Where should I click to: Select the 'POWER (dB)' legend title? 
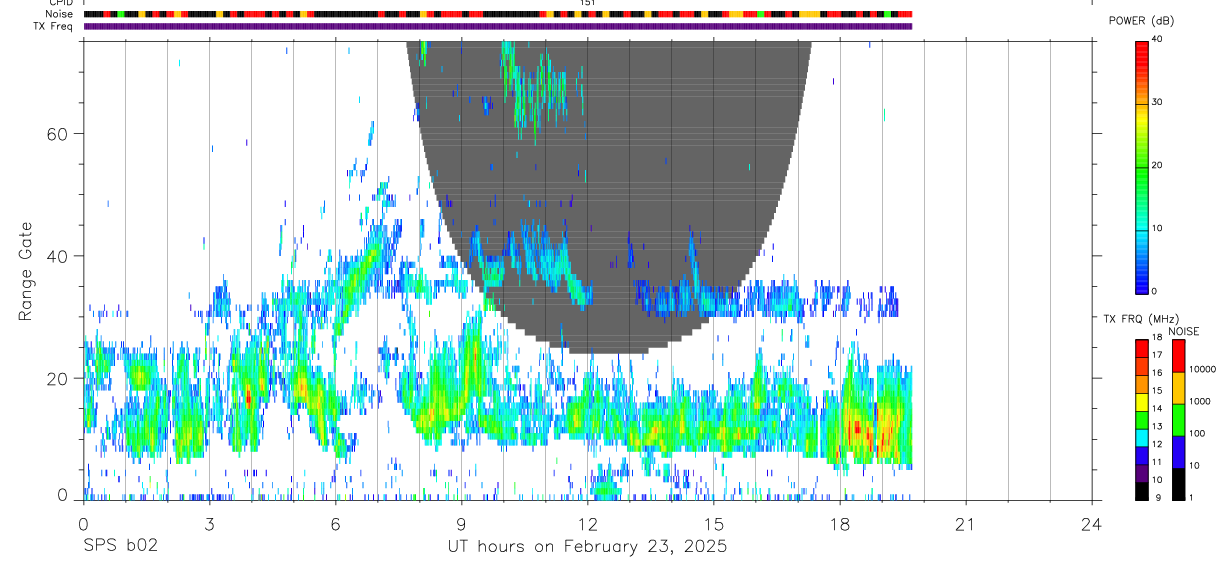click(1141, 21)
